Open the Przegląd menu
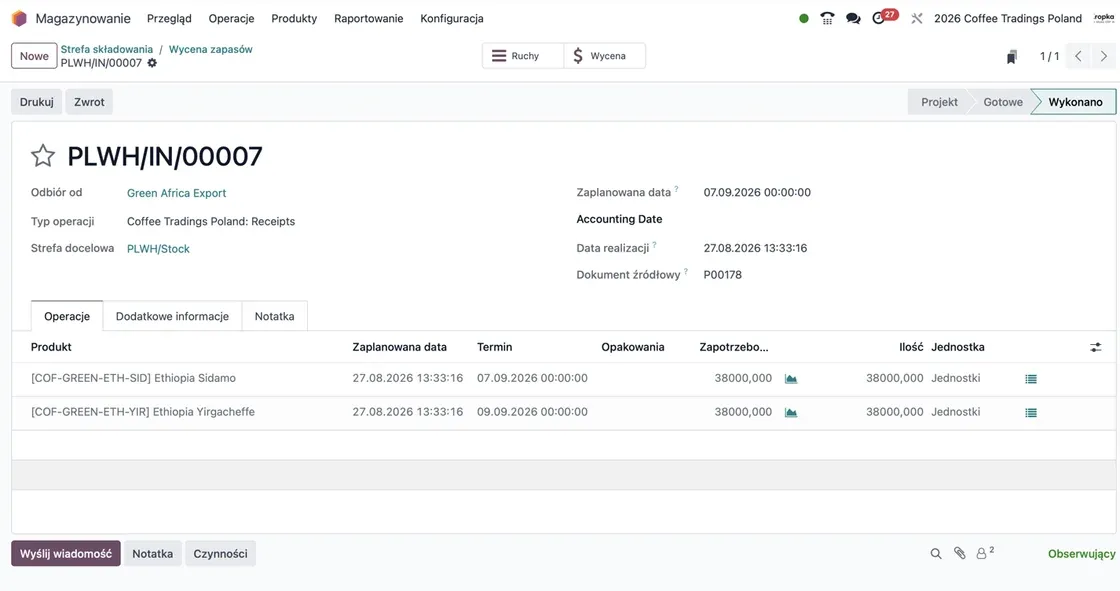 click(x=169, y=19)
